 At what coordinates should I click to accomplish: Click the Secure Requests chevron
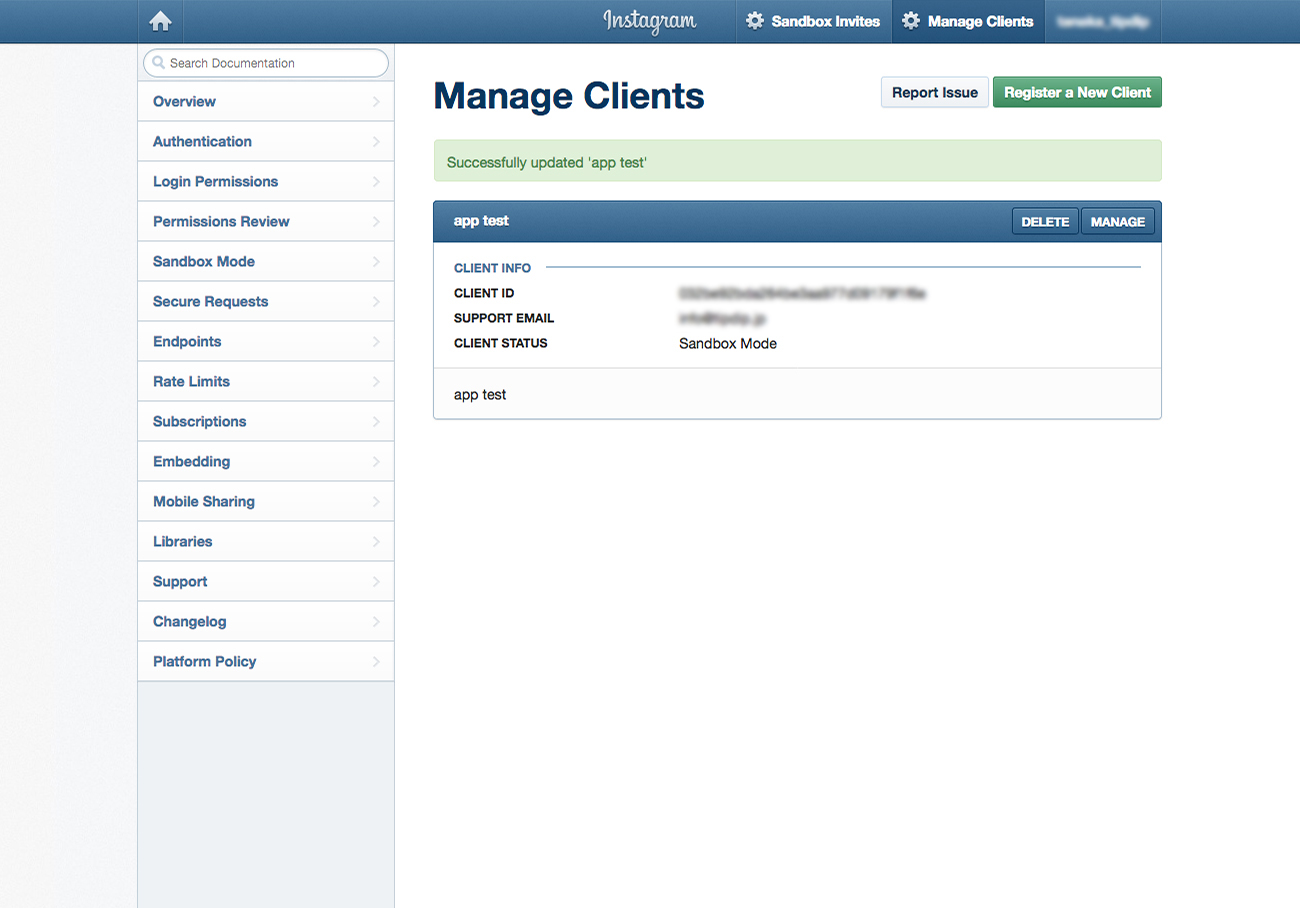(x=376, y=301)
